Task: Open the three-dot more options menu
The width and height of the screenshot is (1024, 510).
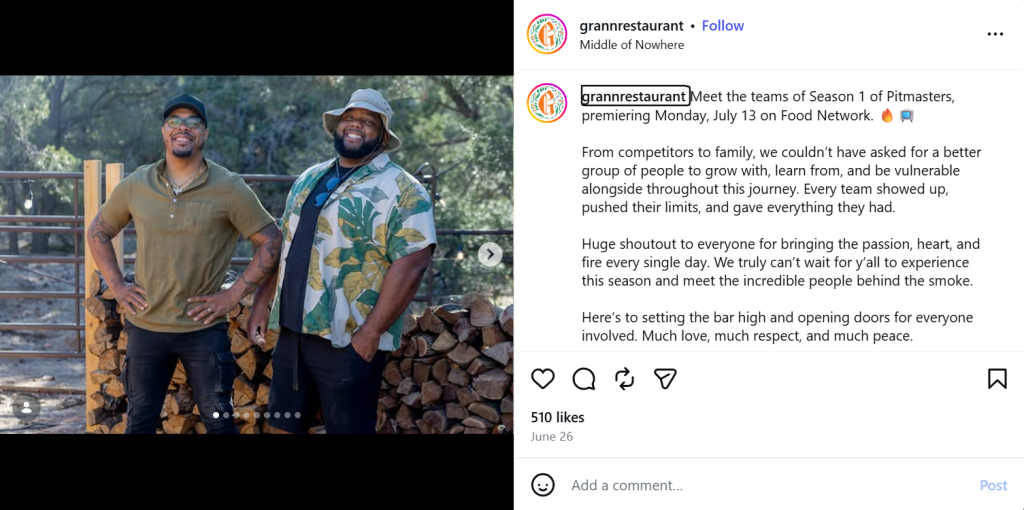Action: click(x=995, y=34)
